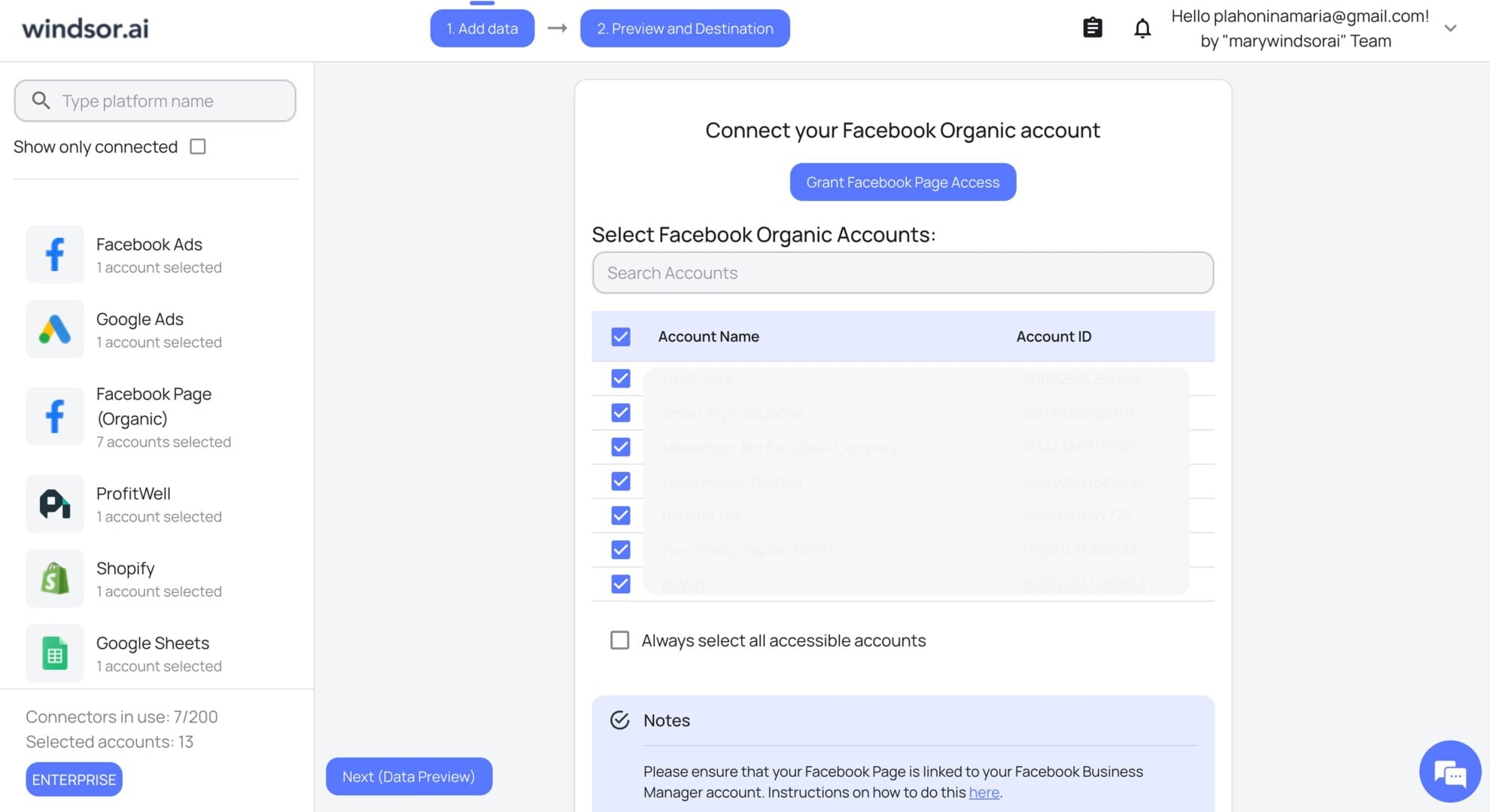Screen dimensions: 1490x812
Task: Select the Facebook Page (Organic) connector icon
Action: (x=55, y=416)
